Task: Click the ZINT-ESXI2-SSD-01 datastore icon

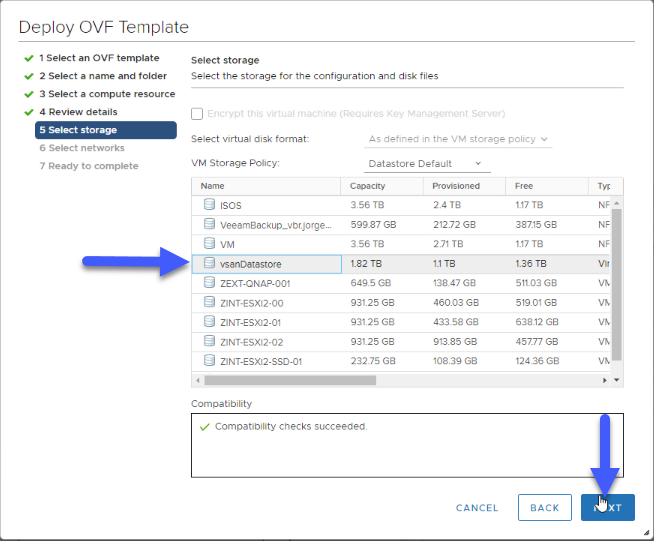Action: [x=209, y=360]
